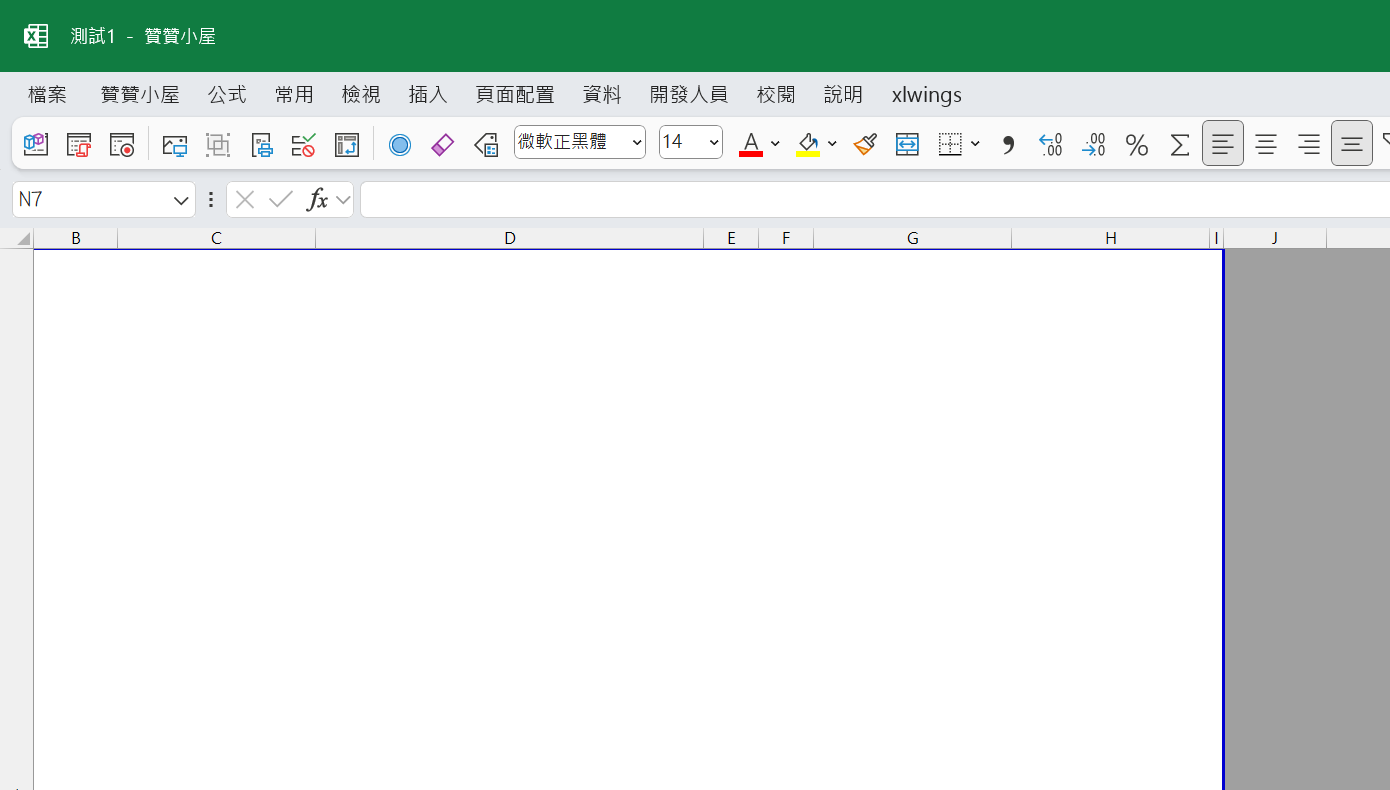The image size is (1390, 790).
Task: Click the fx insert function button
Action: (317, 200)
